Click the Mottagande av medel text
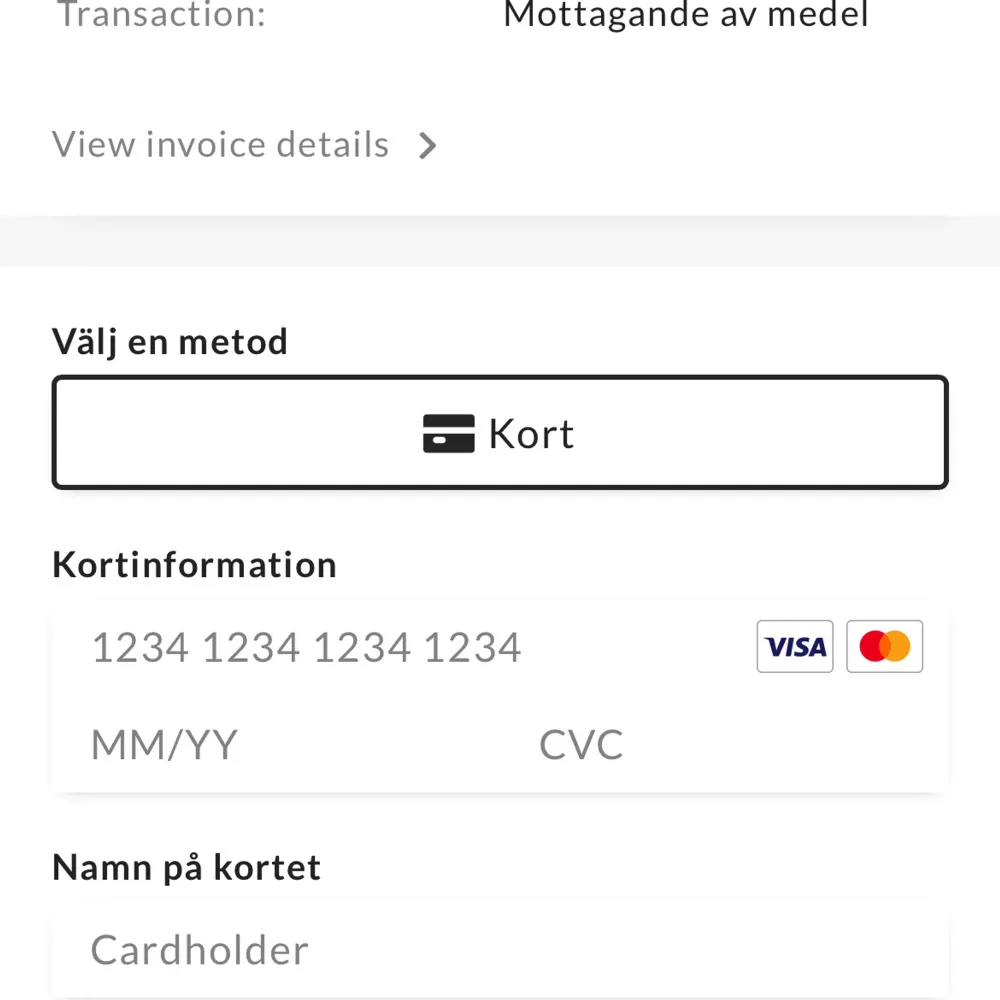 point(686,14)
